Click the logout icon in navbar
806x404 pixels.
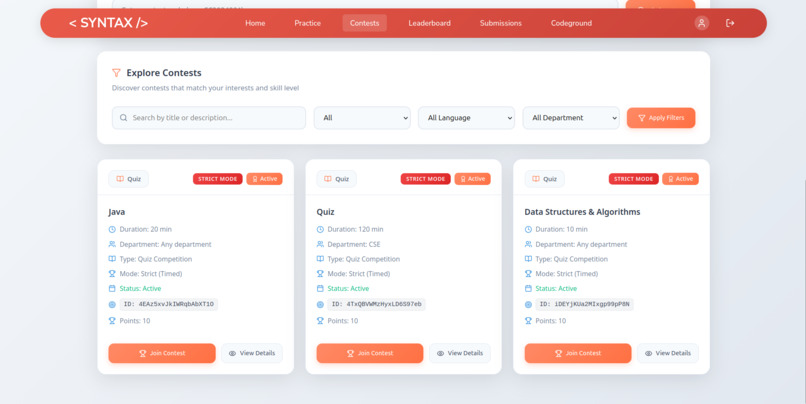(730, 23)
